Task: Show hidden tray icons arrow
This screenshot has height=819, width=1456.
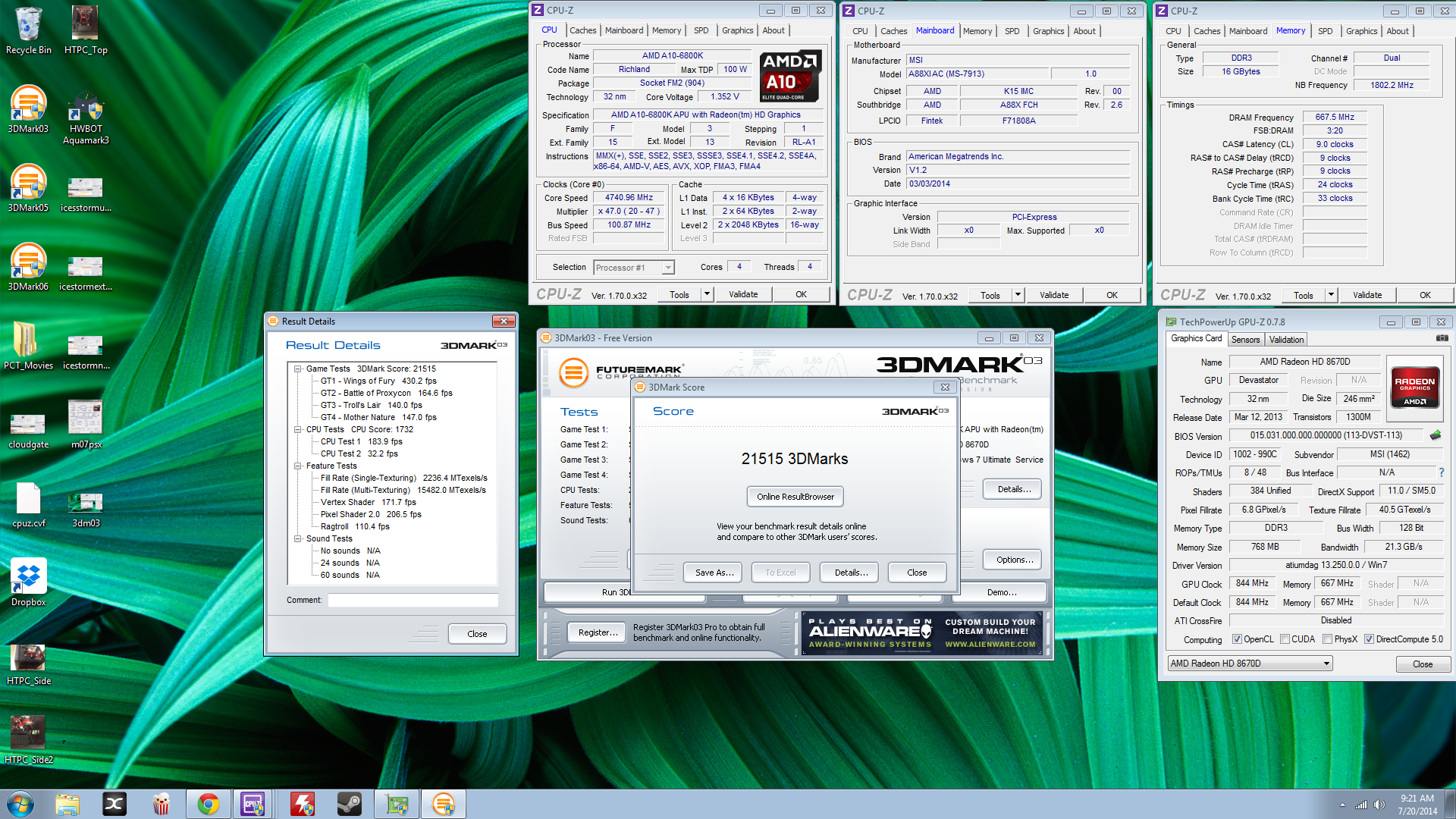Action: [1342, 805]
